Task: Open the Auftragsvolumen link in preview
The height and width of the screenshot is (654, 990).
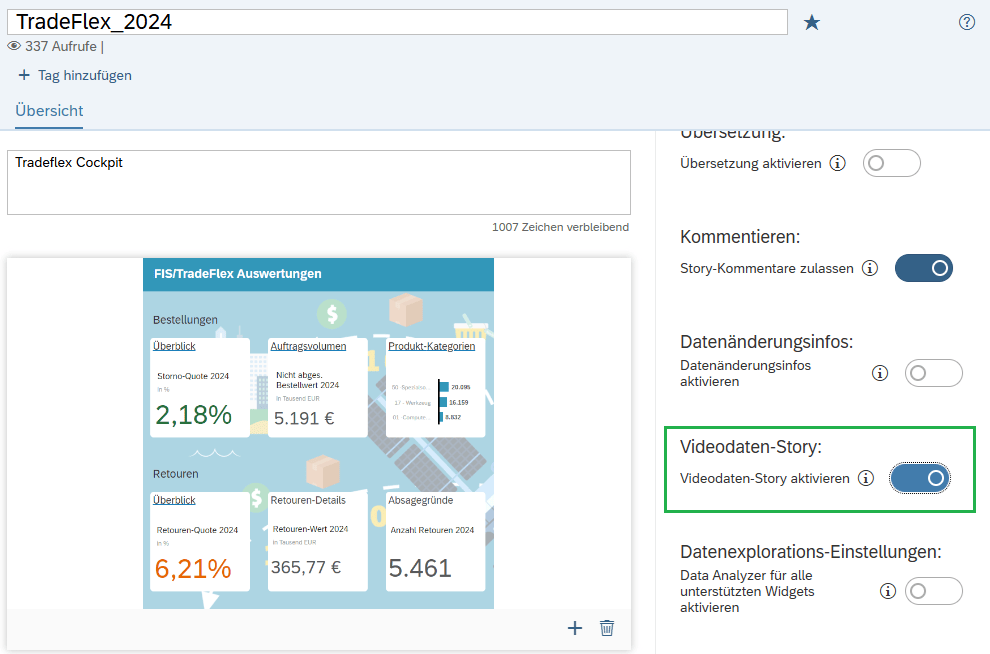Action: click(308, 346)
